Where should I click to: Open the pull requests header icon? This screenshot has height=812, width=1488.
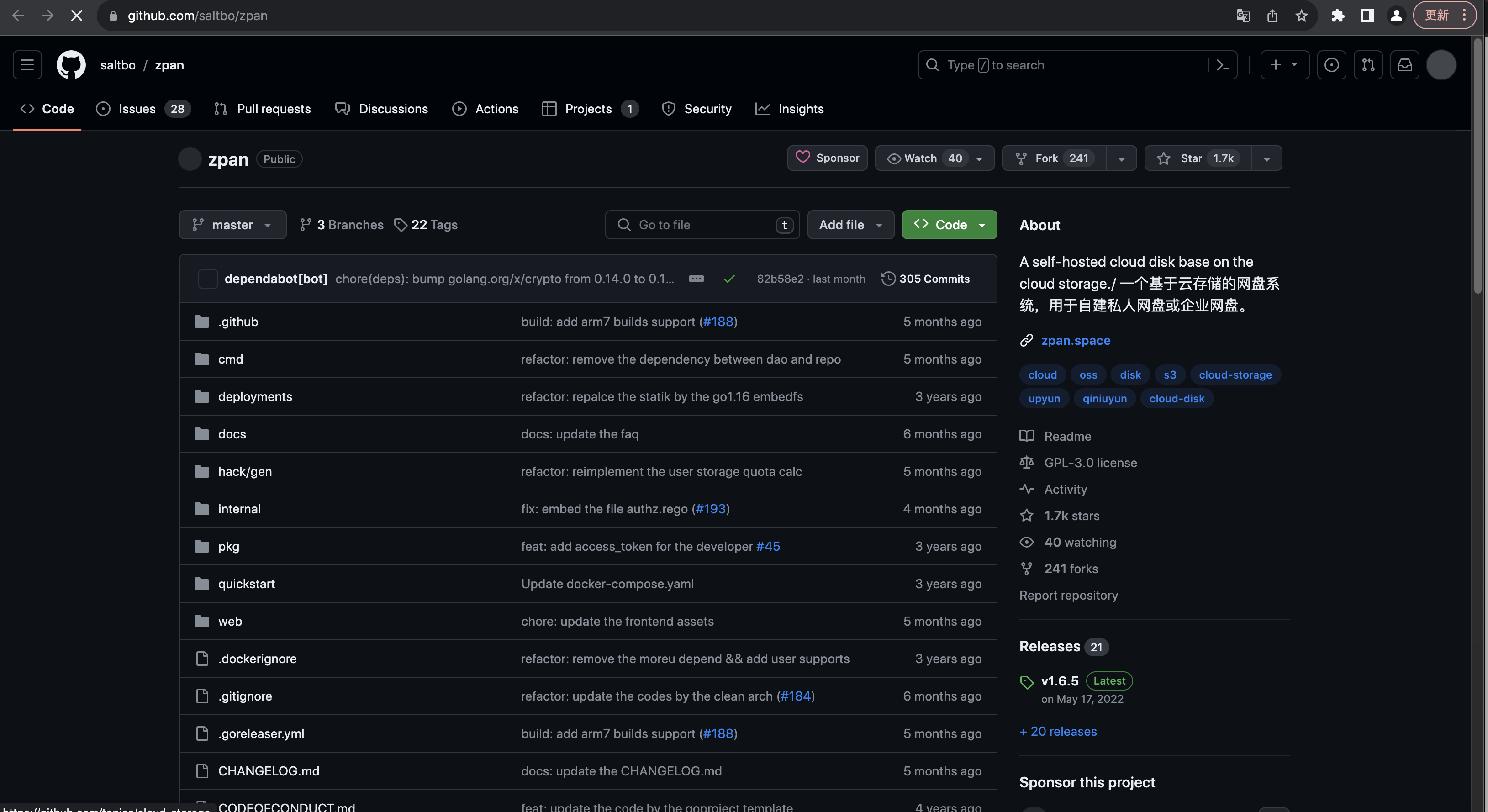coord(1368,65)
